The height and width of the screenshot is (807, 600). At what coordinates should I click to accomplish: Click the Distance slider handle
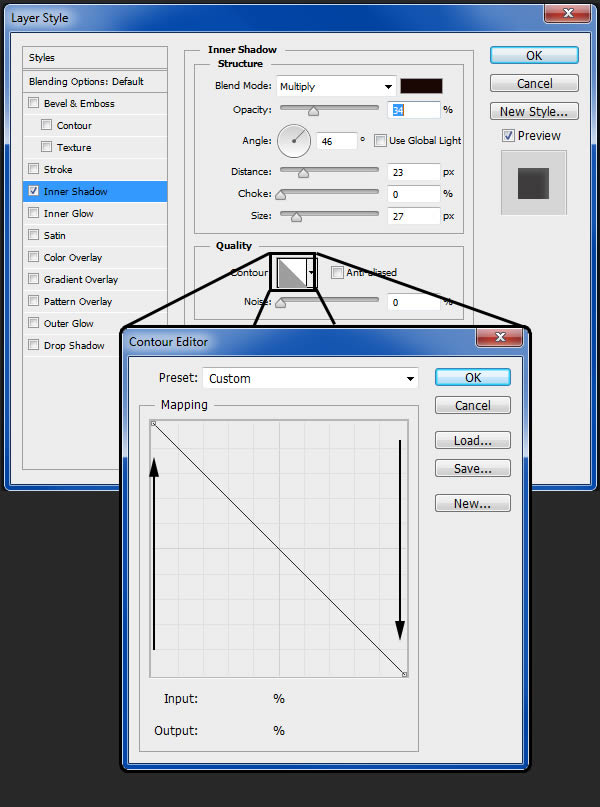click(303, 173)
